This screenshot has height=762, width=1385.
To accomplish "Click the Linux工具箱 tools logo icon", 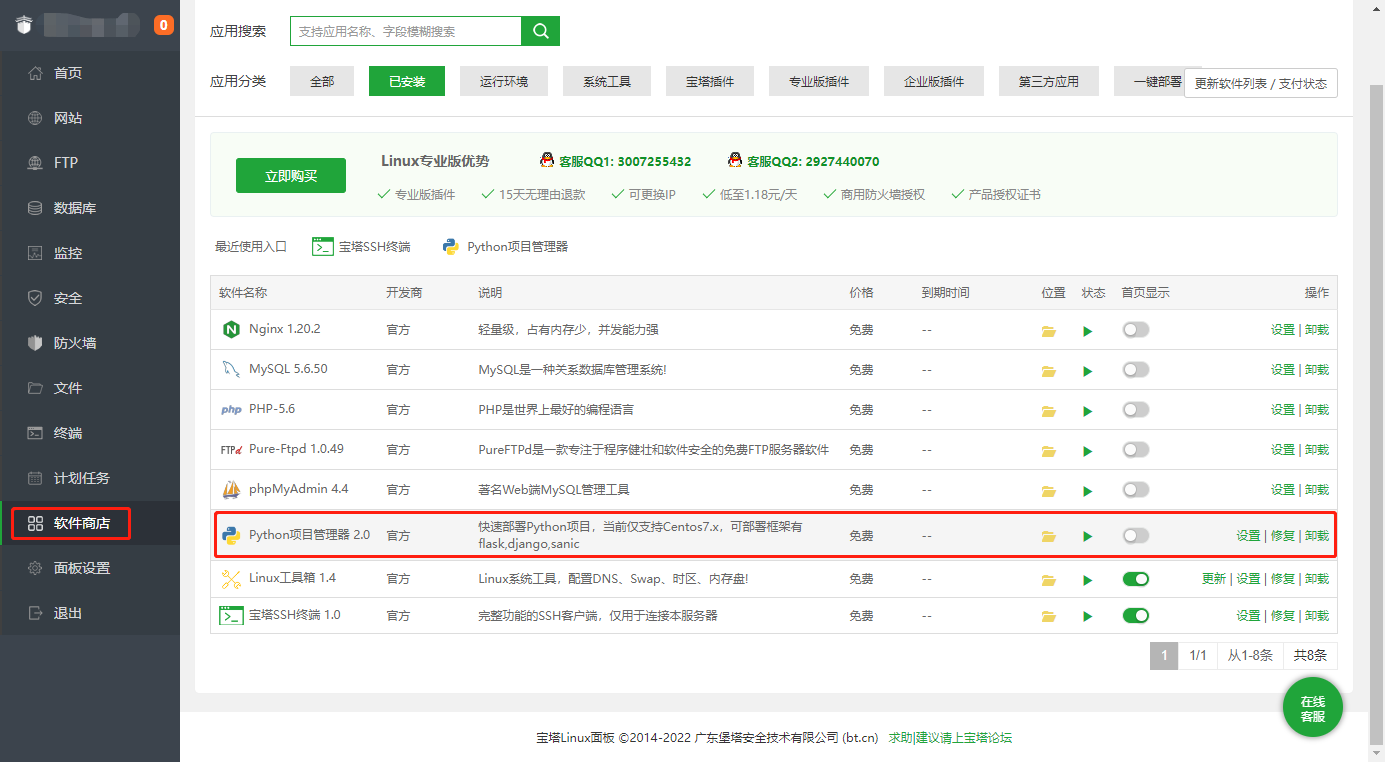I will pyautogui.click(x=231, y=578).
